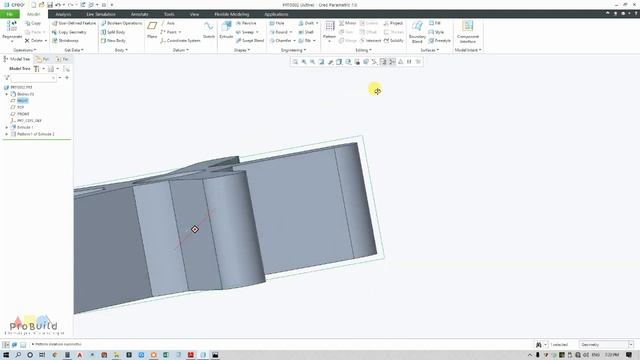Click the Extrude tool icon
Image resolution: width=640 pixels, height=360 pixels.
[226, 30]
